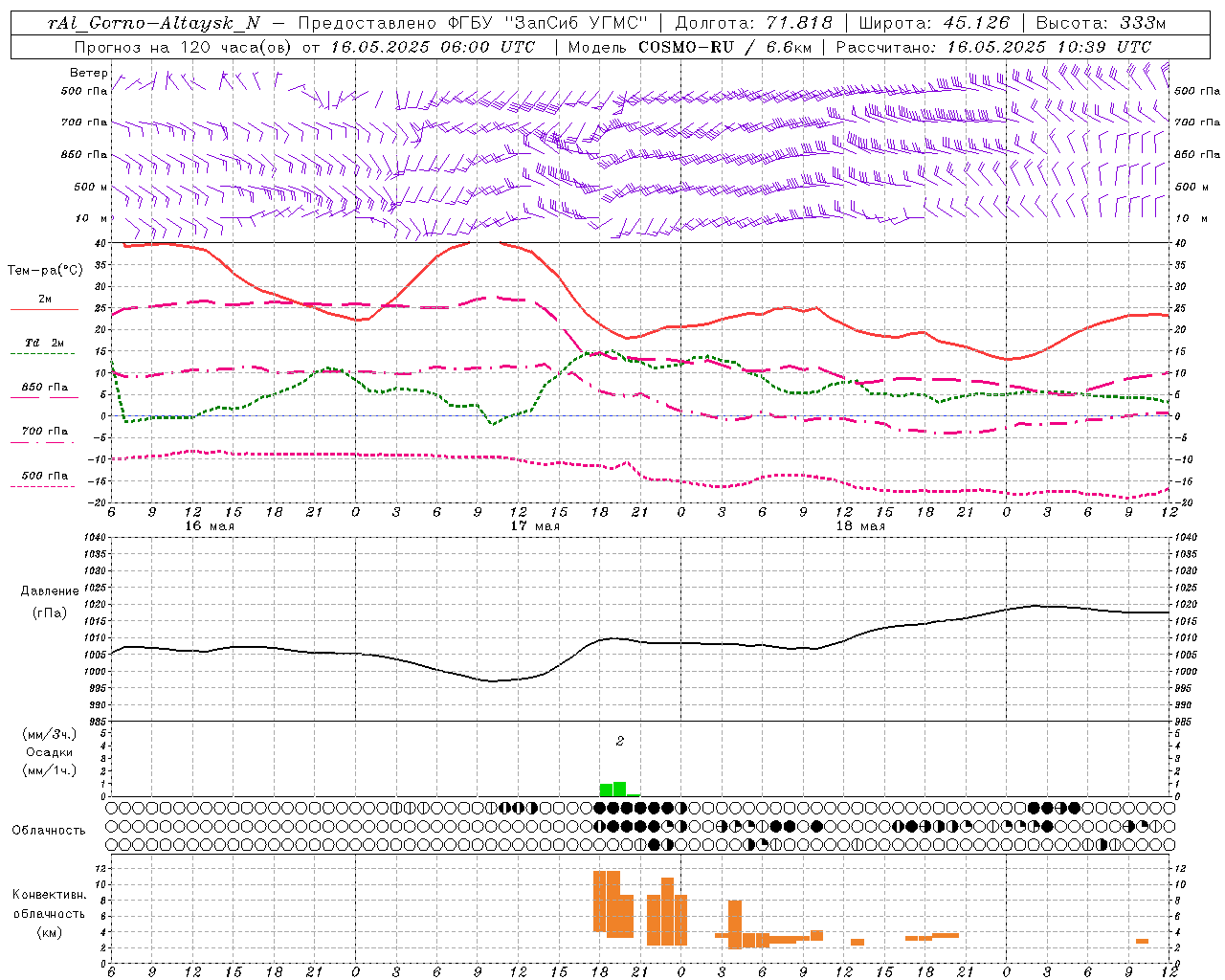Image resolution: width=1225 pixels, height=980 pixels.
Task: Click the 18 мая date label
Action: 859,526
